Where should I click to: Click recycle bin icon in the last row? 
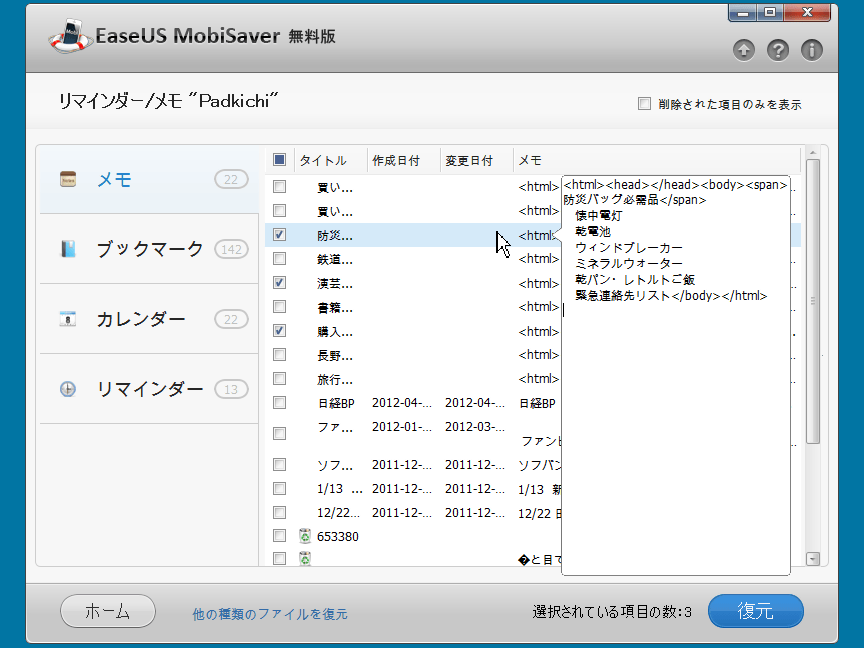click(x=305, y=559)
